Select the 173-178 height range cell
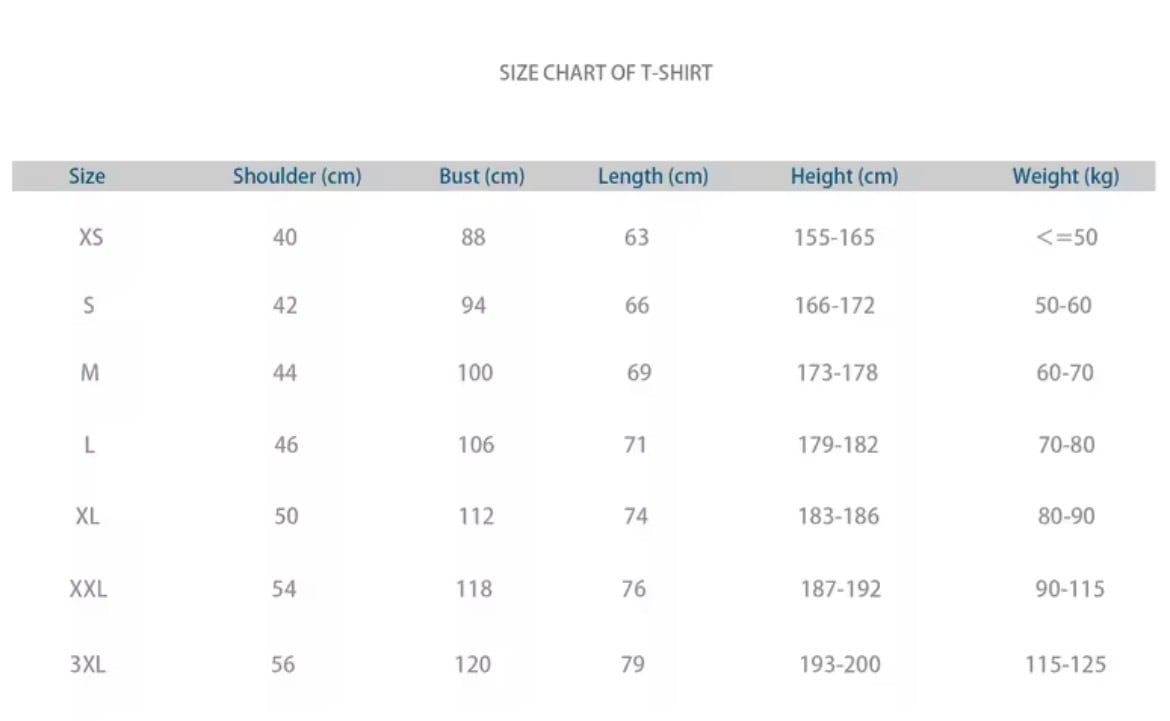The image size is (1170, 721). (x=837, y=373)
